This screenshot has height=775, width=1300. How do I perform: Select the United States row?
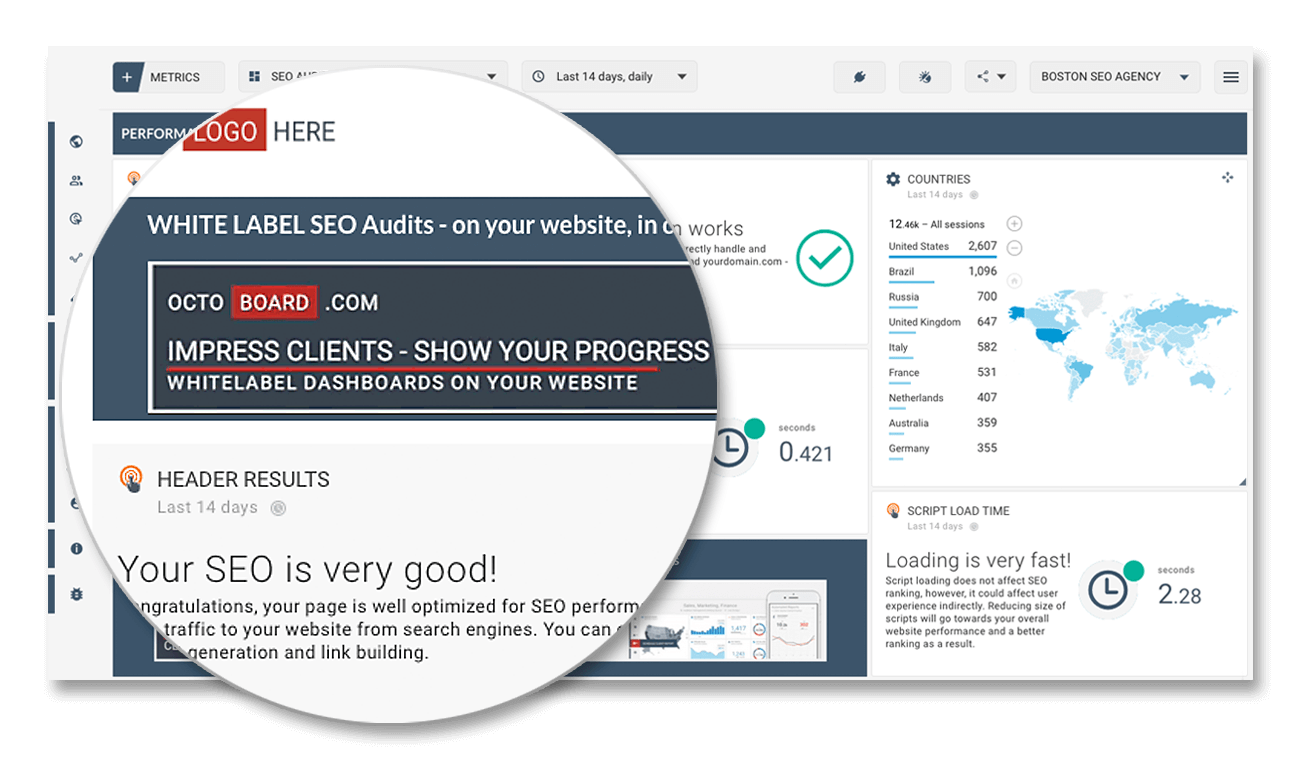point(943,247)
